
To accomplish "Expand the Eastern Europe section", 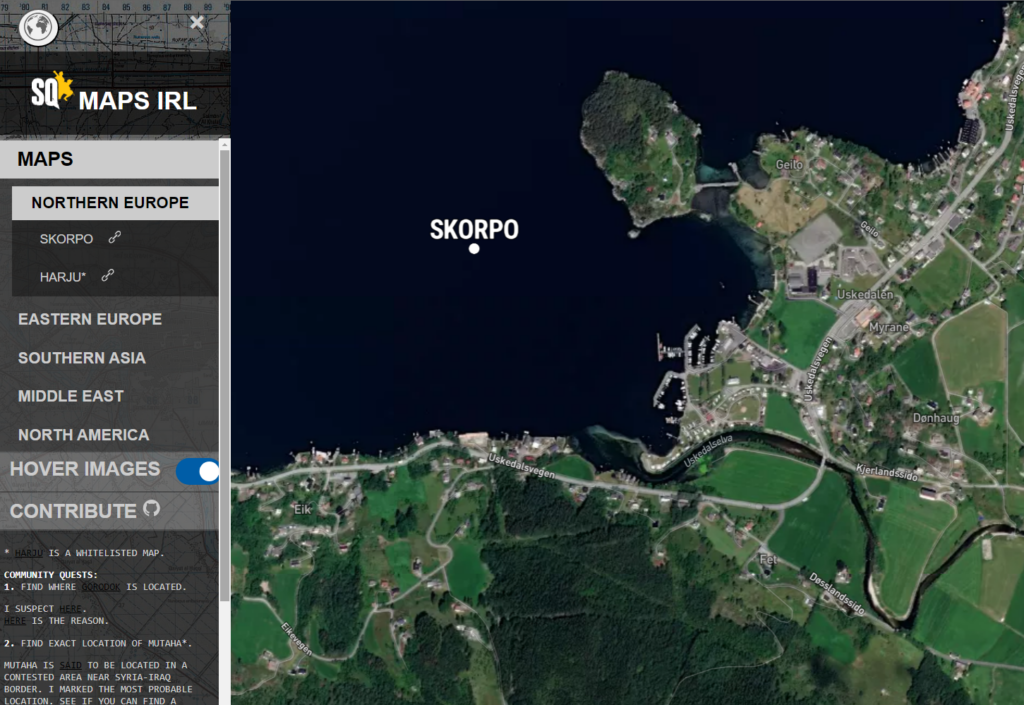I will tap(90, 319).
